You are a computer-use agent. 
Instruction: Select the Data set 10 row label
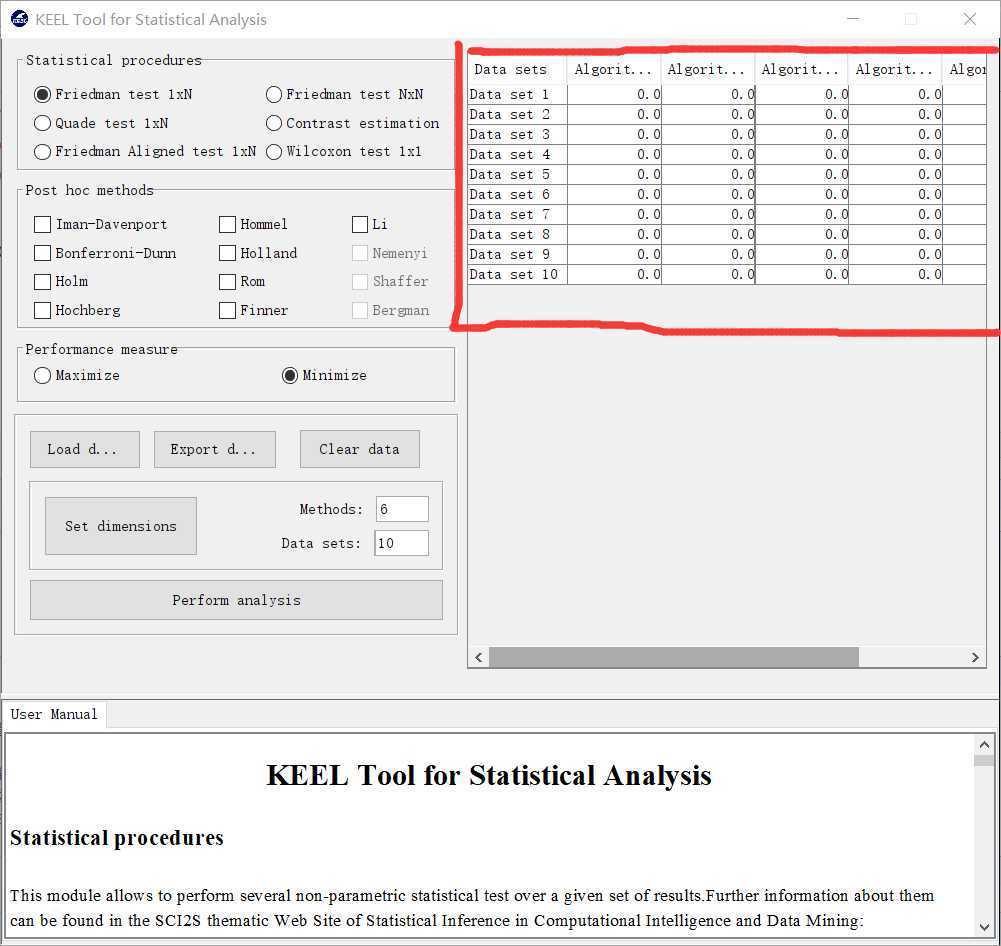coord(517,274)
